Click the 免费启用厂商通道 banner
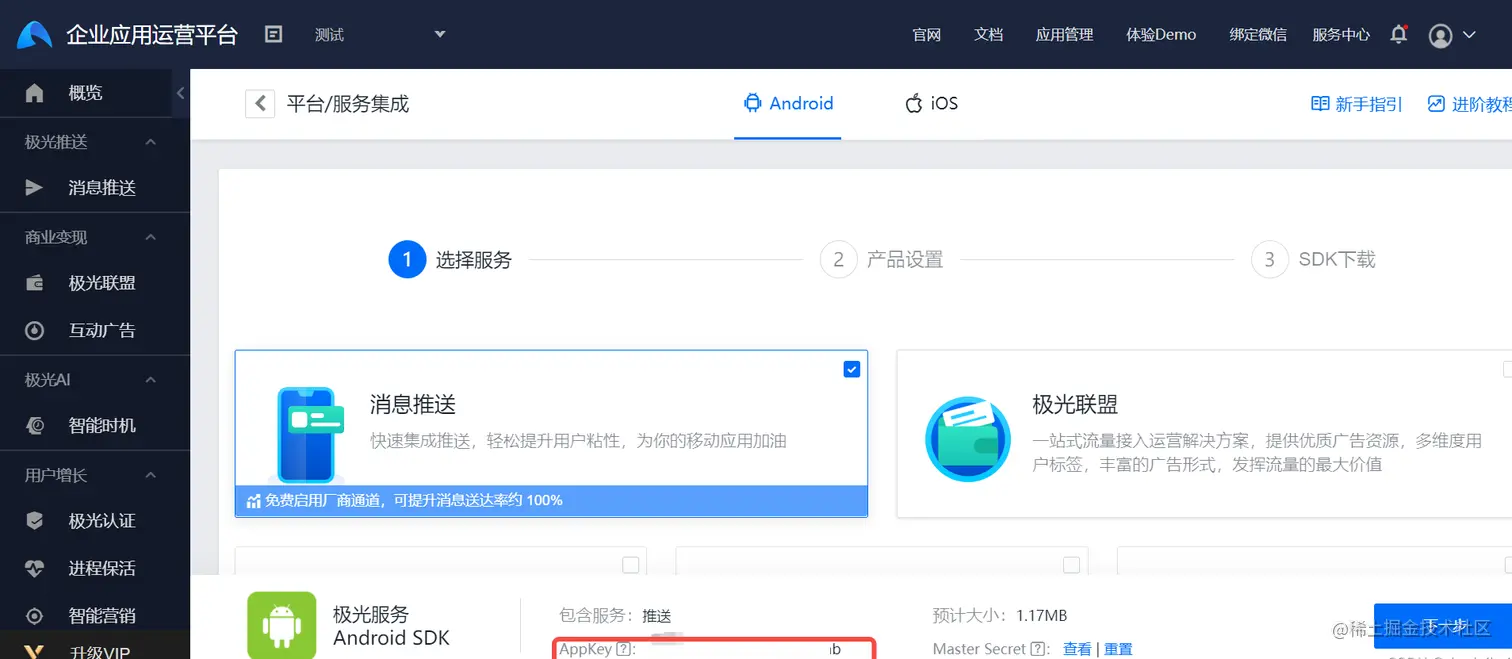 (551, 500)
